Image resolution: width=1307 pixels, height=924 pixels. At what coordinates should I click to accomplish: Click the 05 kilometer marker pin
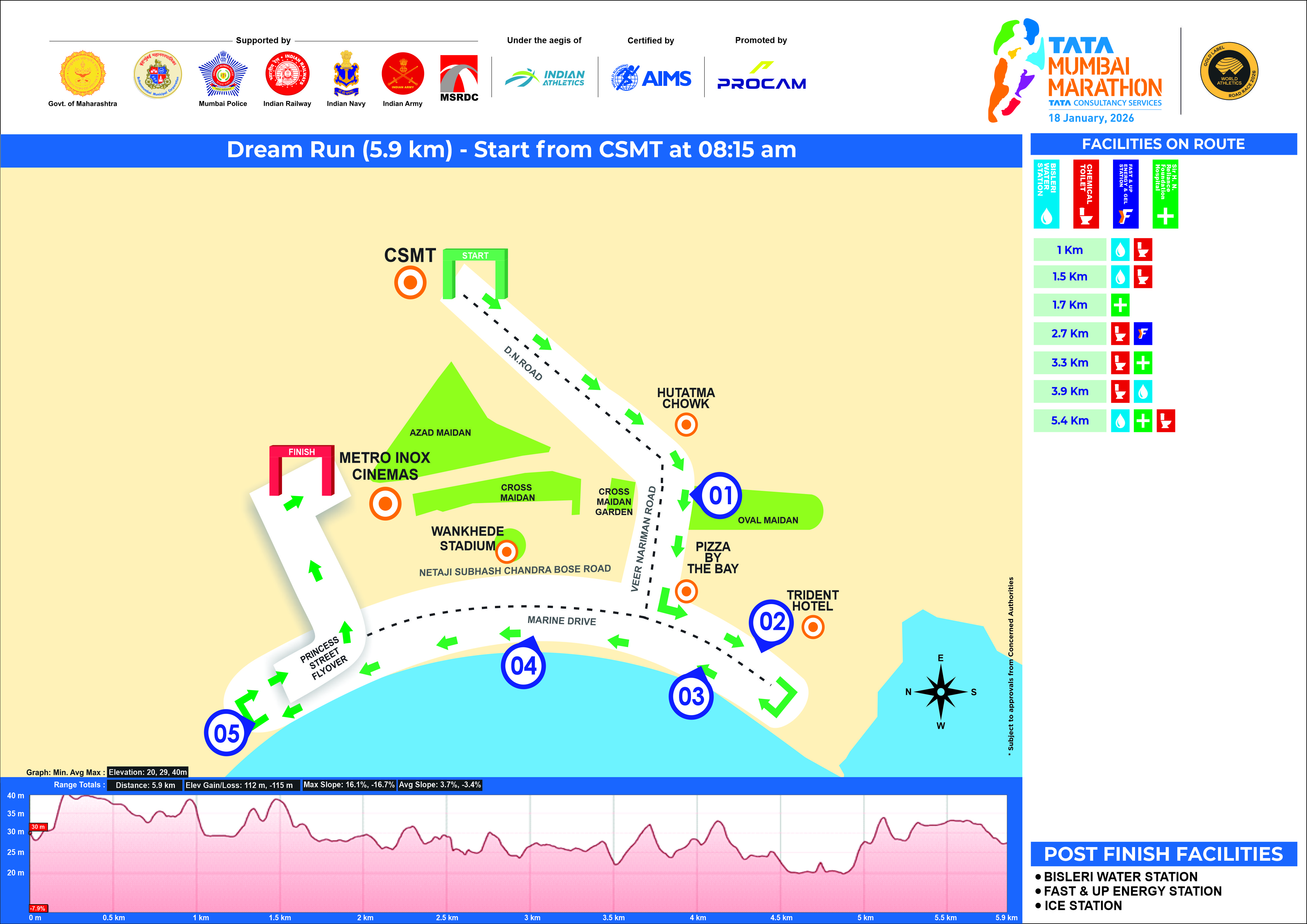click(x=226, y=733)
